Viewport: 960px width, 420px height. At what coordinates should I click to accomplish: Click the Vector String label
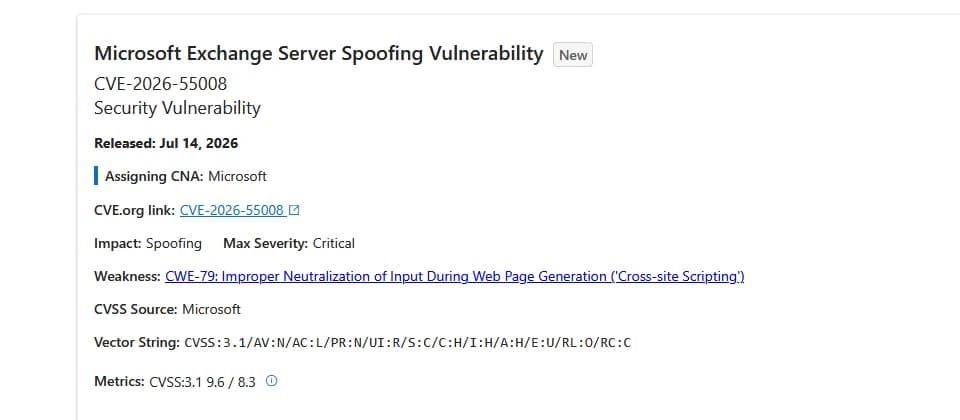tap(137, 342)
